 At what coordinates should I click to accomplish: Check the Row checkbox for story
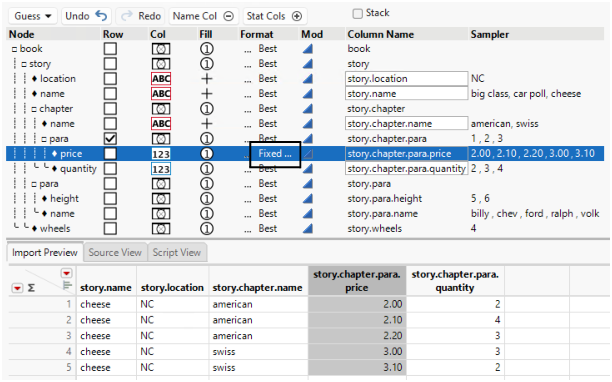click(x=110, y=64)
